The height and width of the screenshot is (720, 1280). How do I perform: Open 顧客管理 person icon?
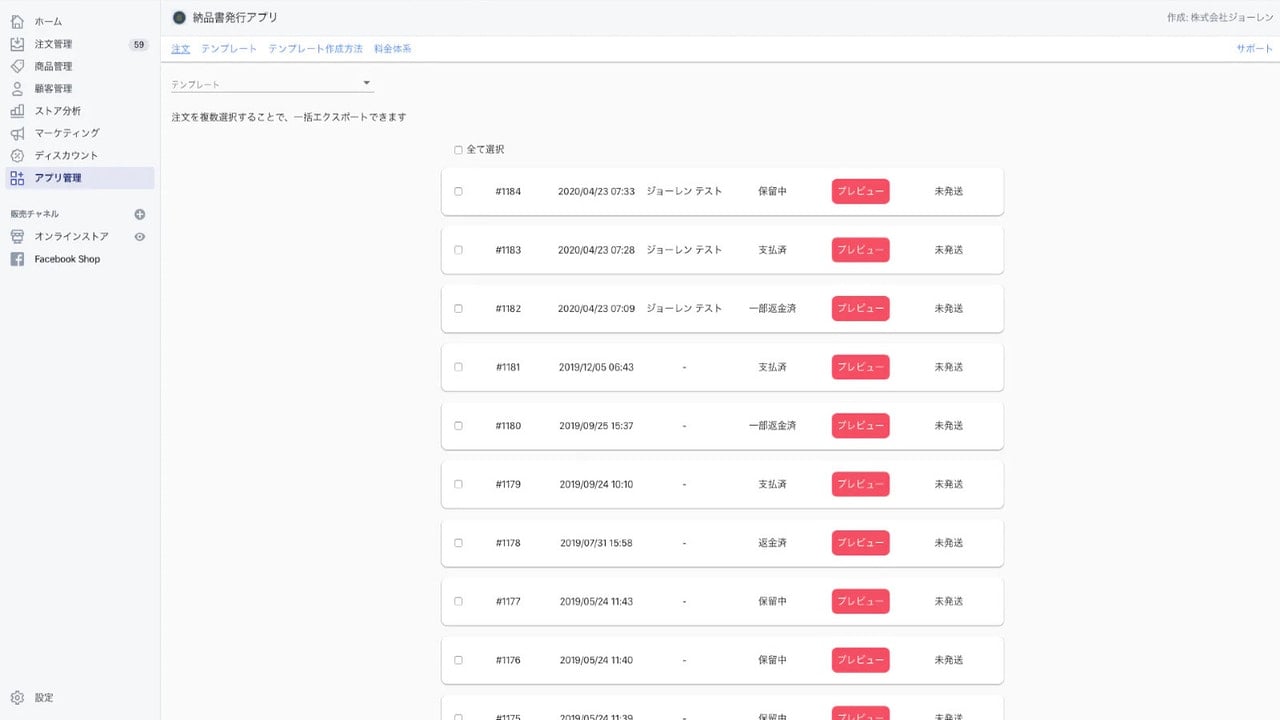point(17,88)
